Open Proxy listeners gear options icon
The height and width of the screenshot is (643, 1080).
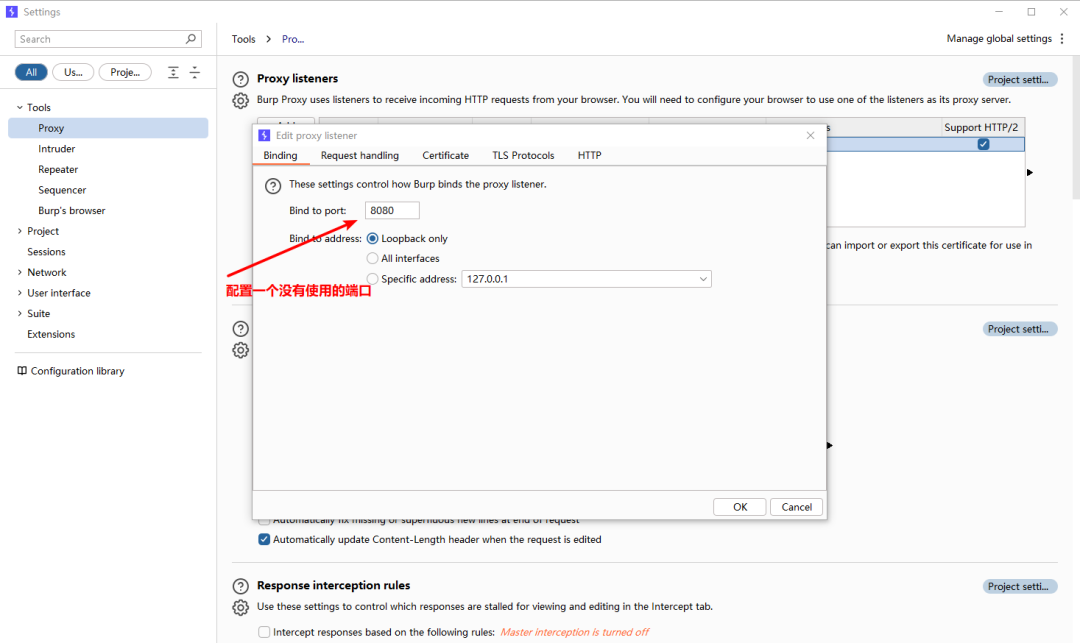click(240, 101)
